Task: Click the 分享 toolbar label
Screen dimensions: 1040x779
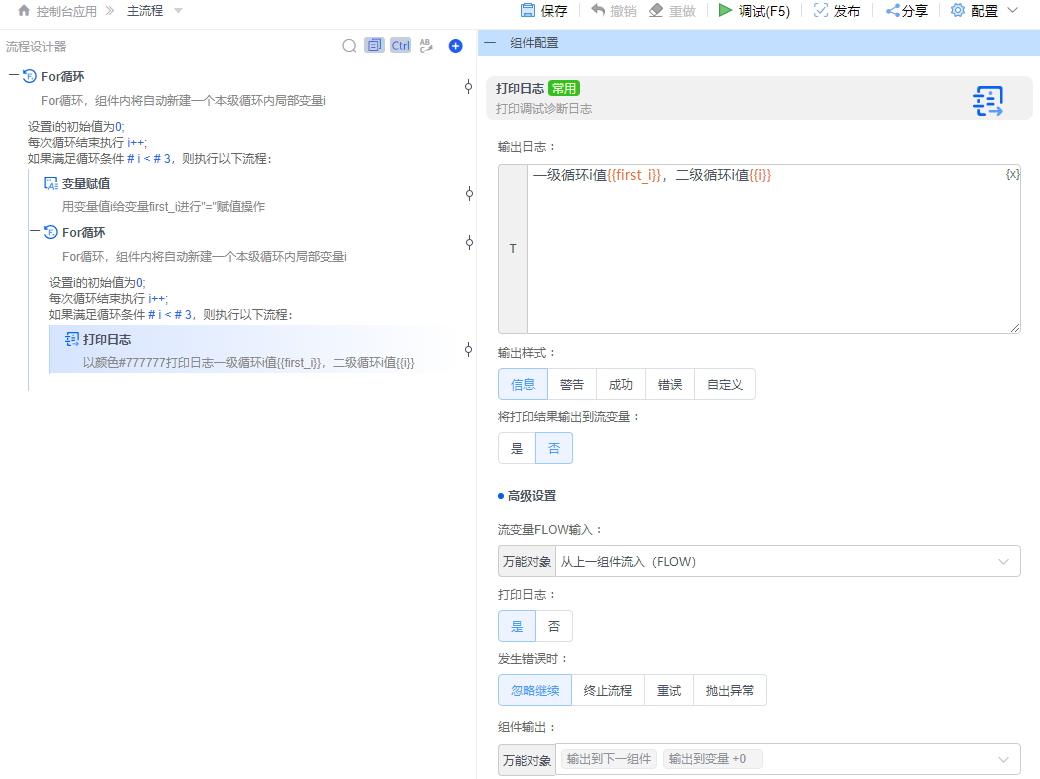Action: point(915,11)
